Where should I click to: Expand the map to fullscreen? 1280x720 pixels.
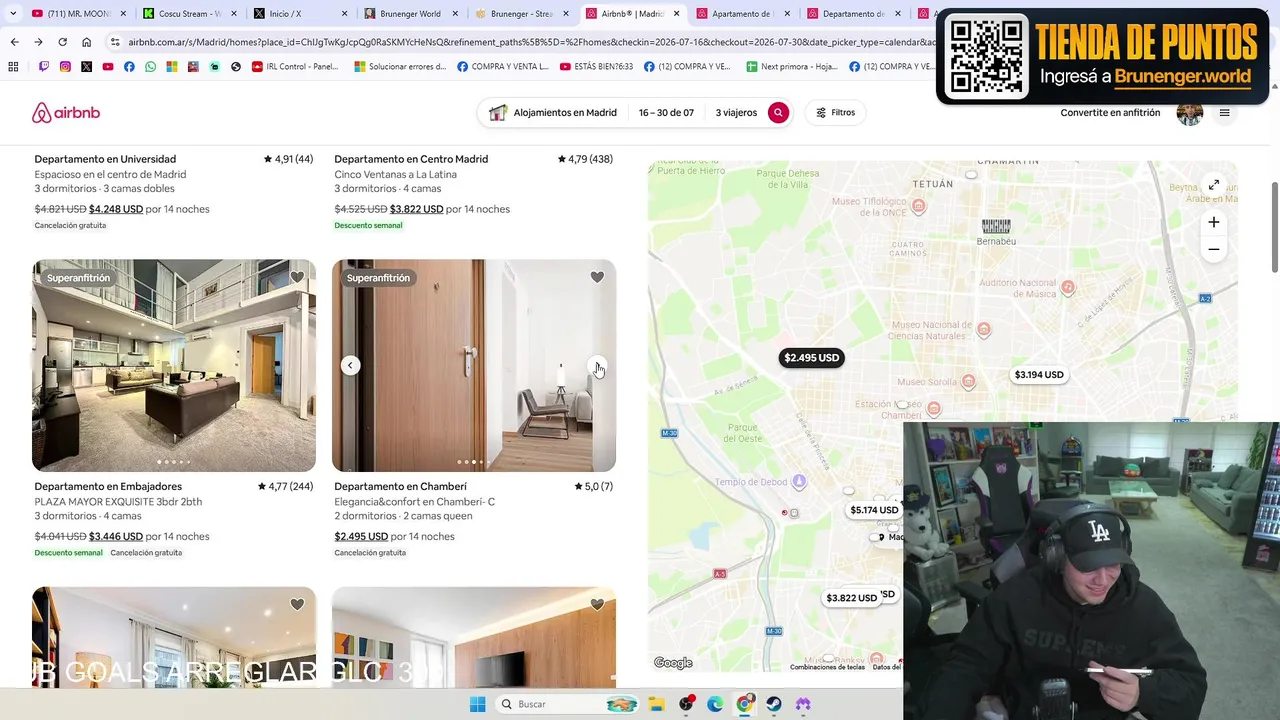(x=1213, y=185)
